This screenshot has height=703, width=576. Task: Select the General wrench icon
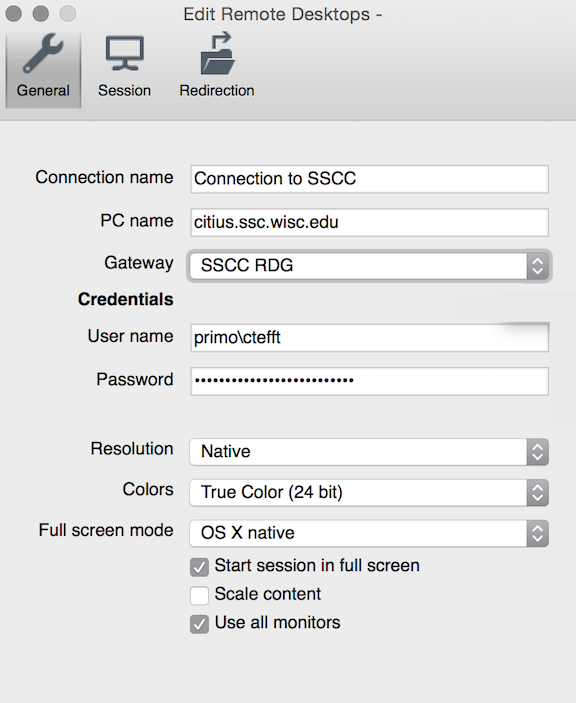[x=43, y=53]
